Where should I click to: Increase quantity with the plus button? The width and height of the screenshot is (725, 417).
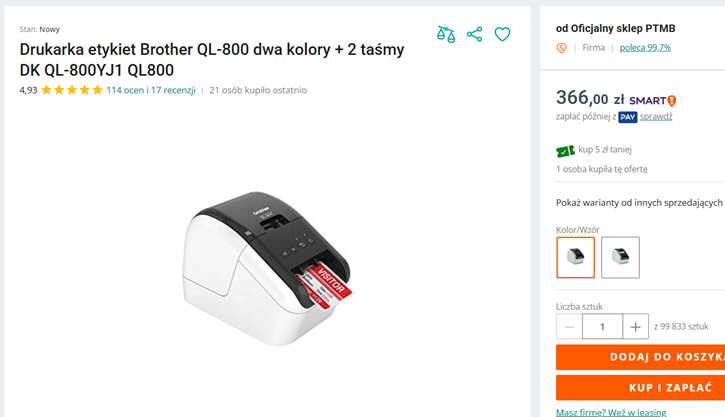click(636, 327)
